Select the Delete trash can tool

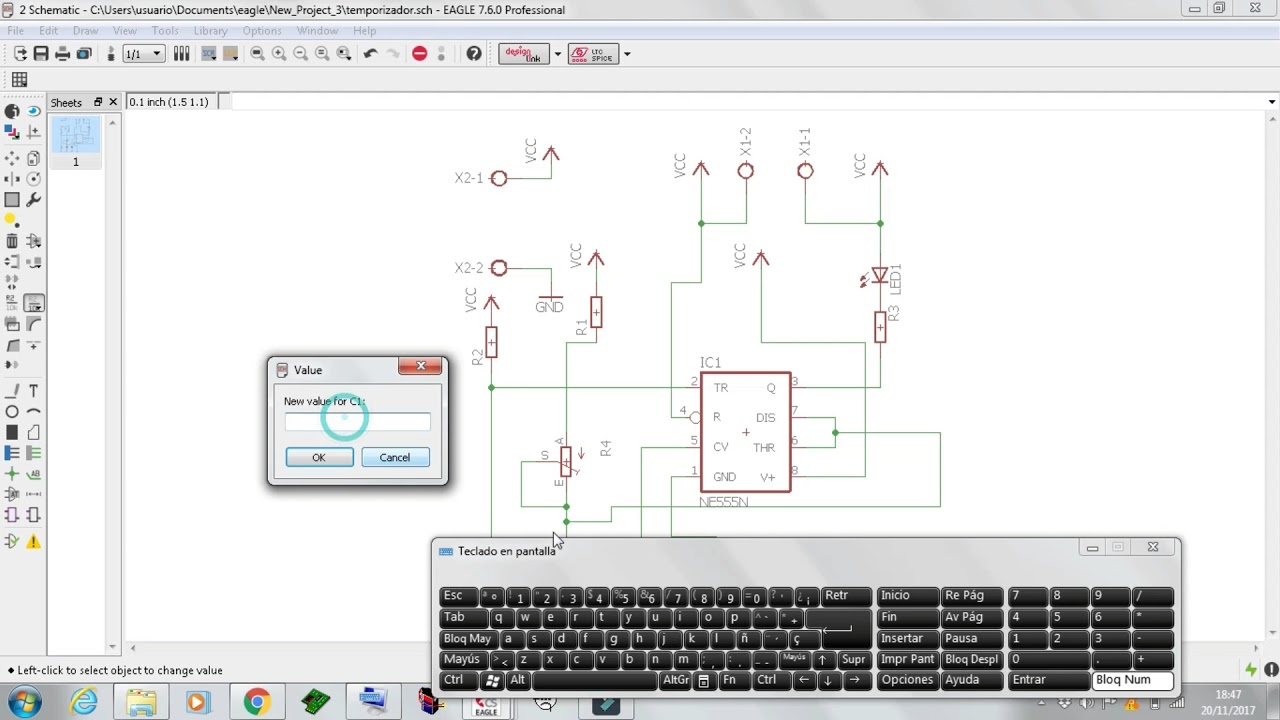pyautogui.click(x=12, y=241)
